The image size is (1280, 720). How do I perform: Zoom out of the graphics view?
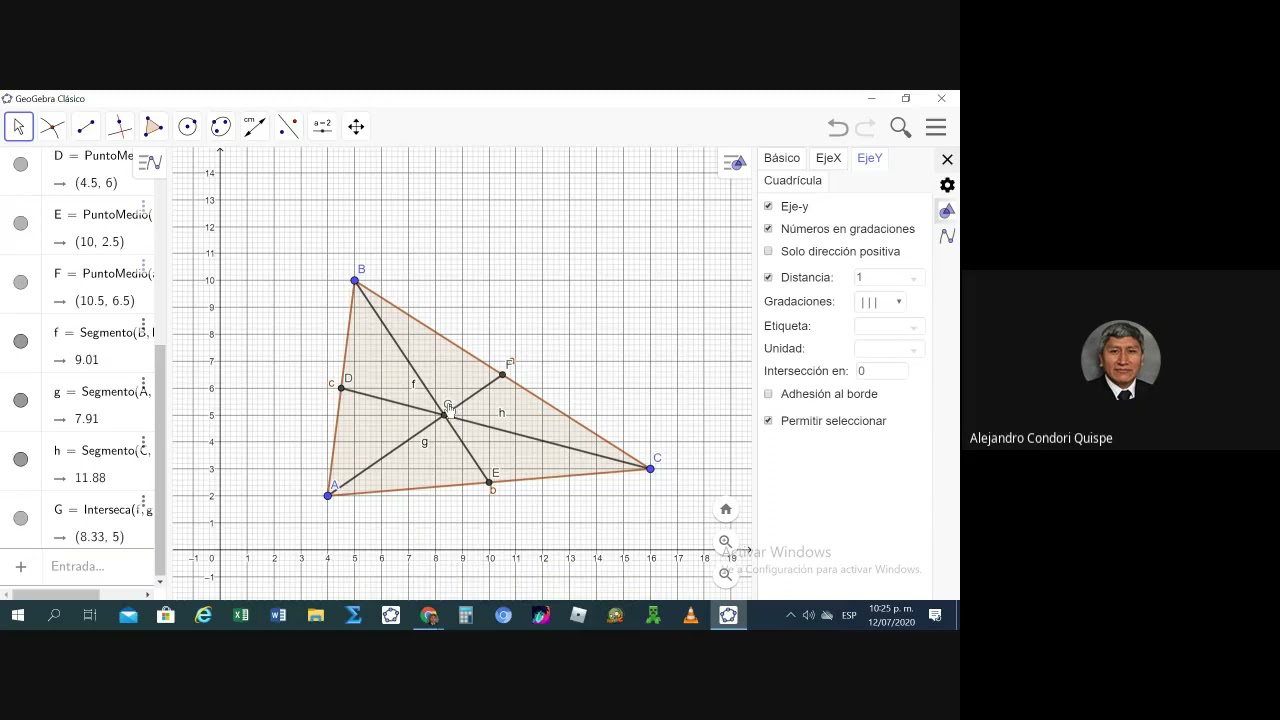point(726,574)
